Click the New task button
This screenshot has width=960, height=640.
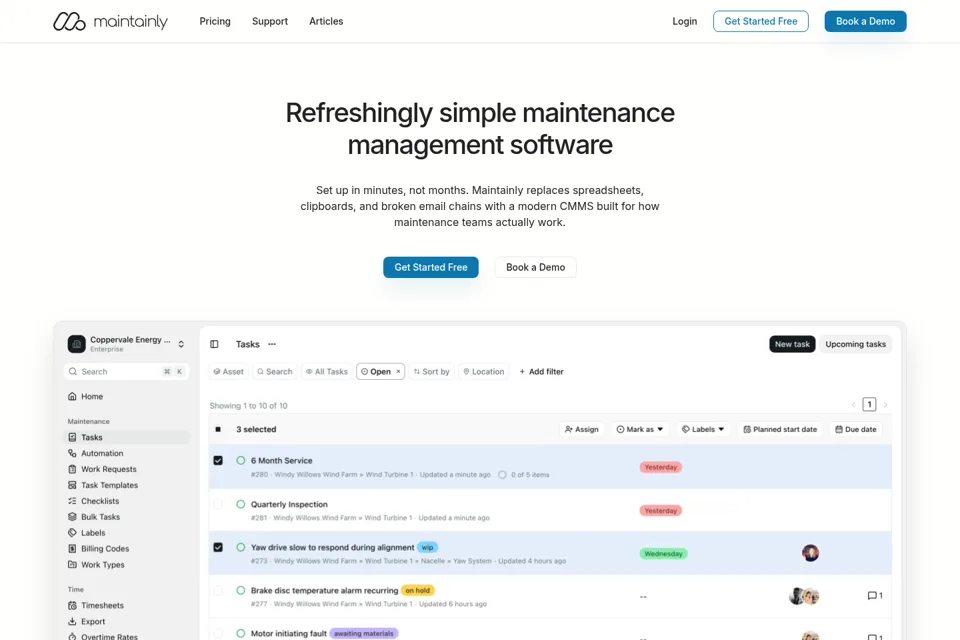[x=792, y=344]
